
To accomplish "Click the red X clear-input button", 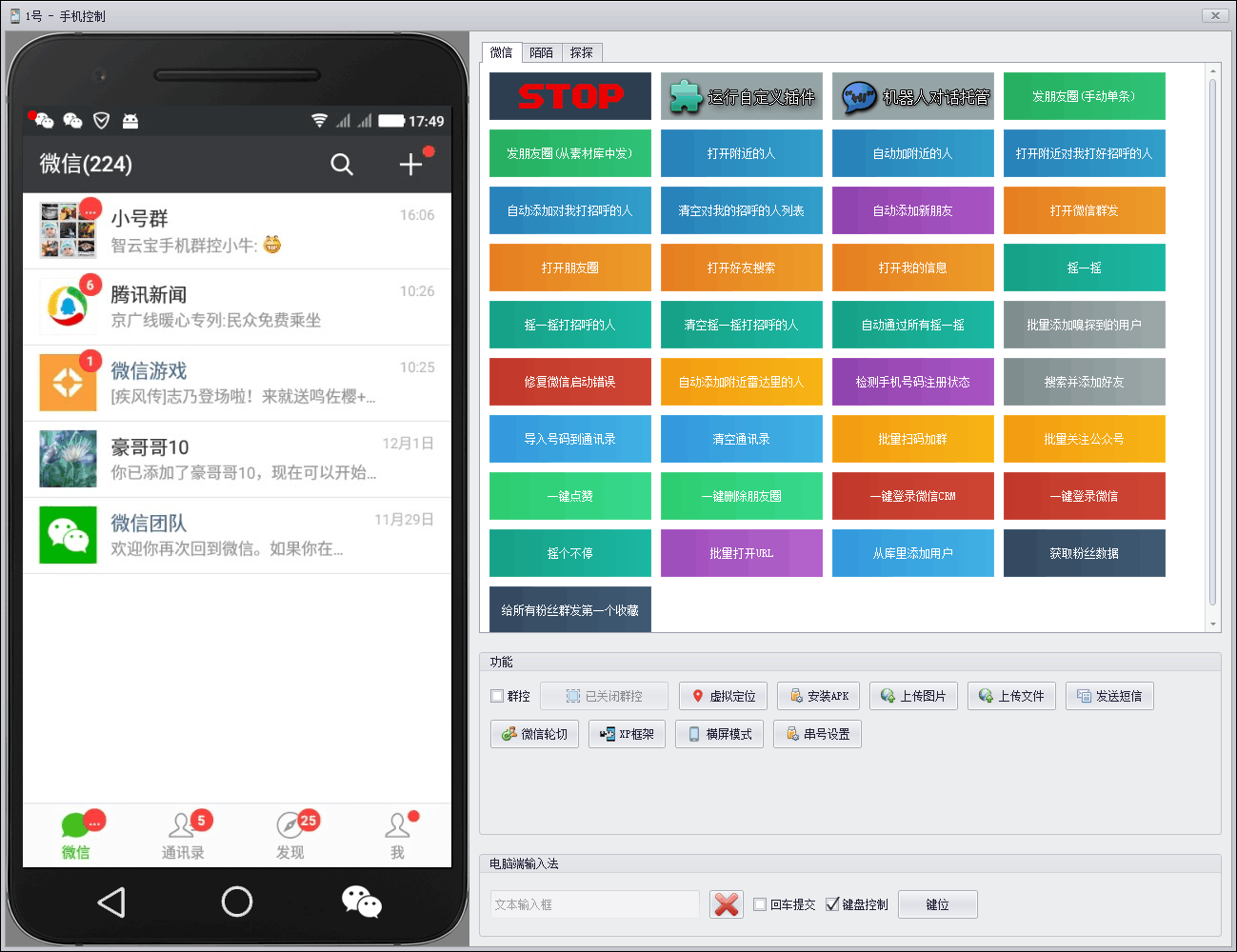I will 727,904.
